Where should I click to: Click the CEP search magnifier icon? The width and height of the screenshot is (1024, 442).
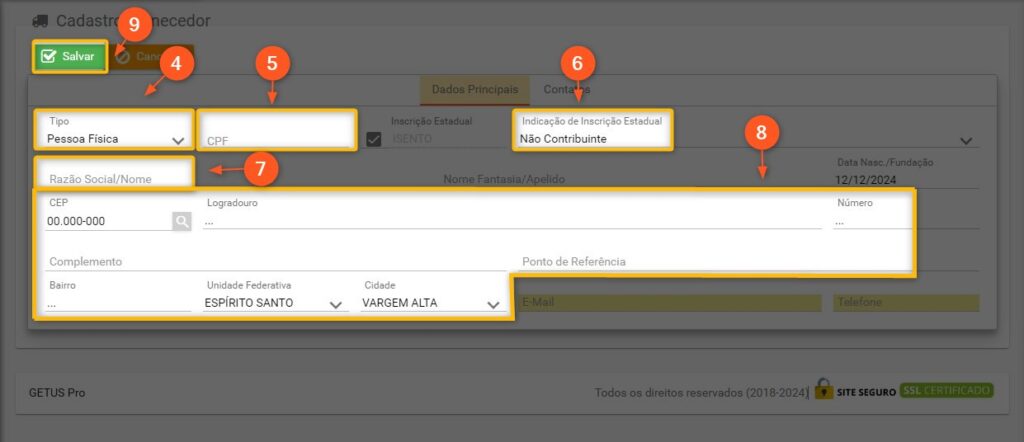click(181, 222)
